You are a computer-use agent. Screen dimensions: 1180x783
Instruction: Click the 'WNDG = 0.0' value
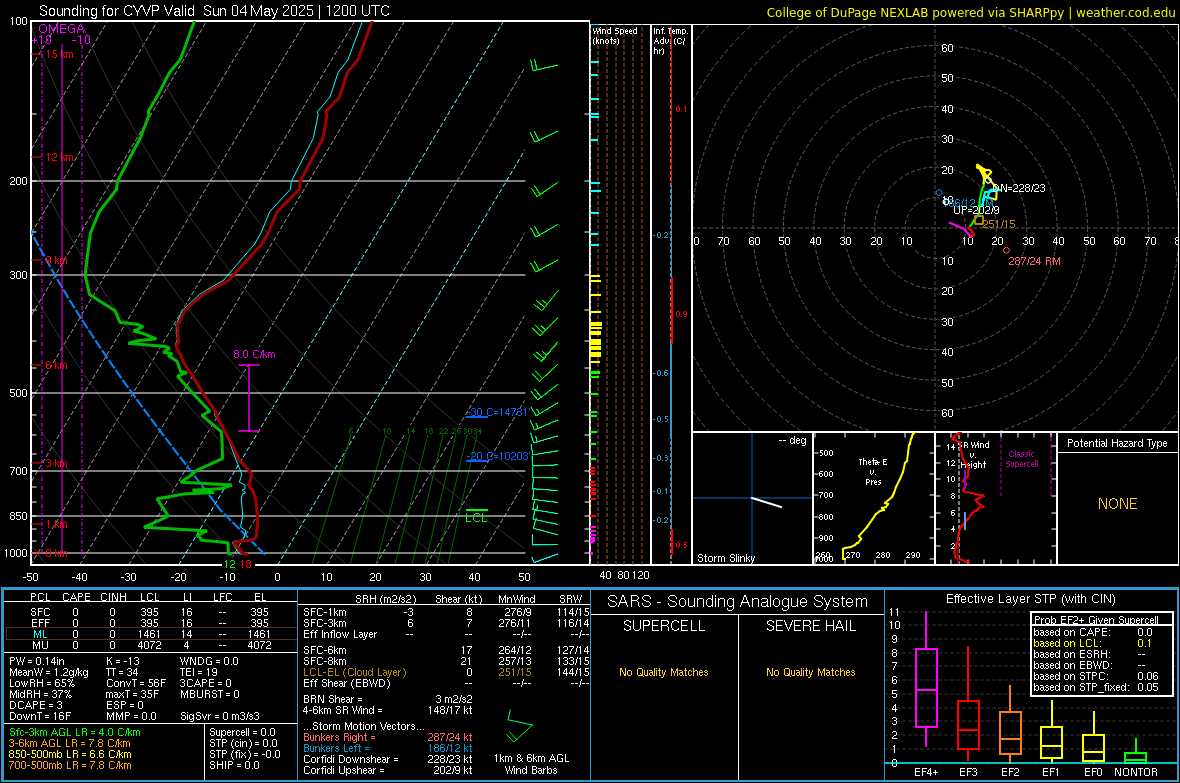pyautogui.click(x=208, y=661)
